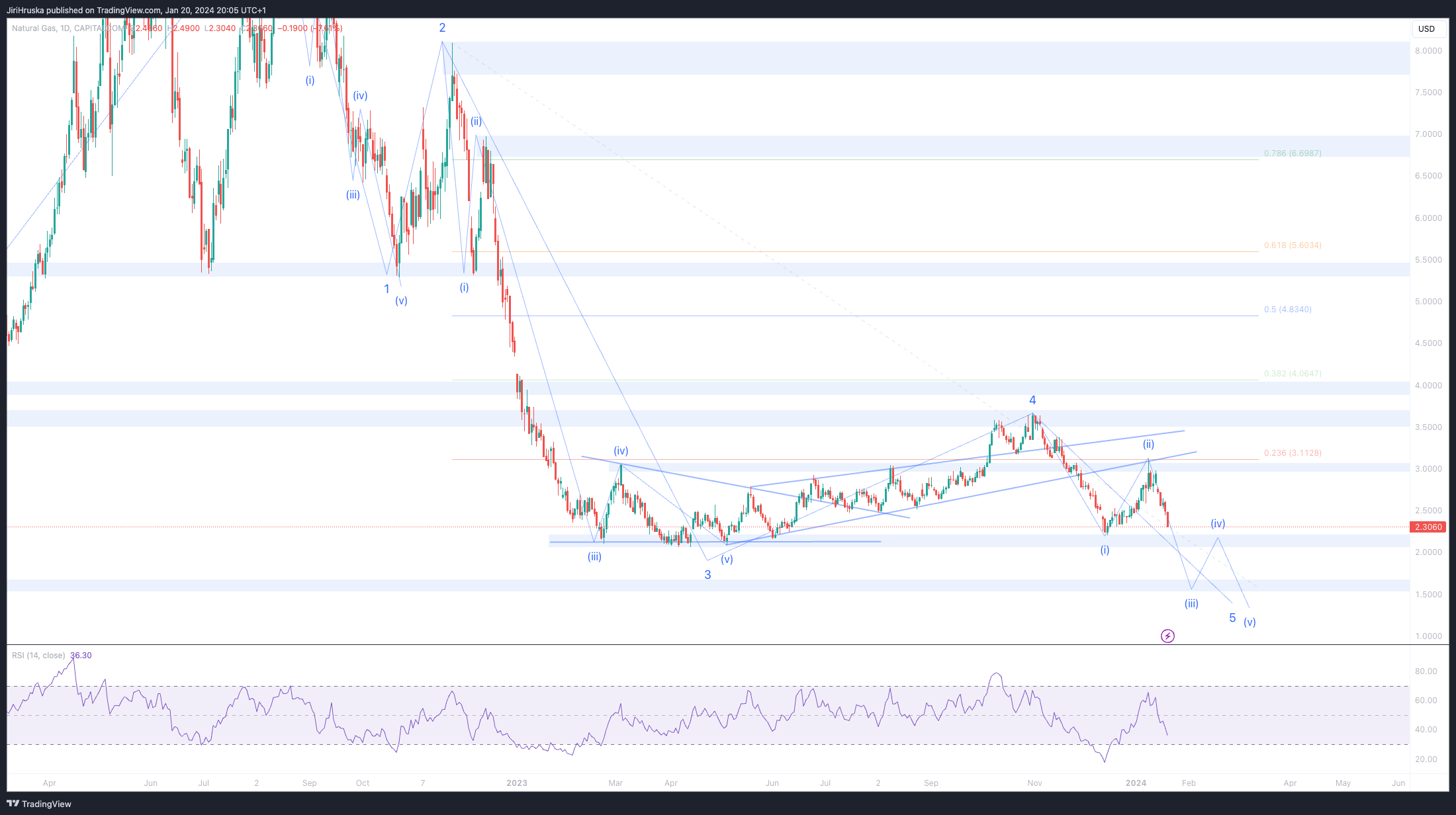Screen dimensions: 1456x815
Task: Click the Elliott wave label 4
Action: tap(1032, 400)
